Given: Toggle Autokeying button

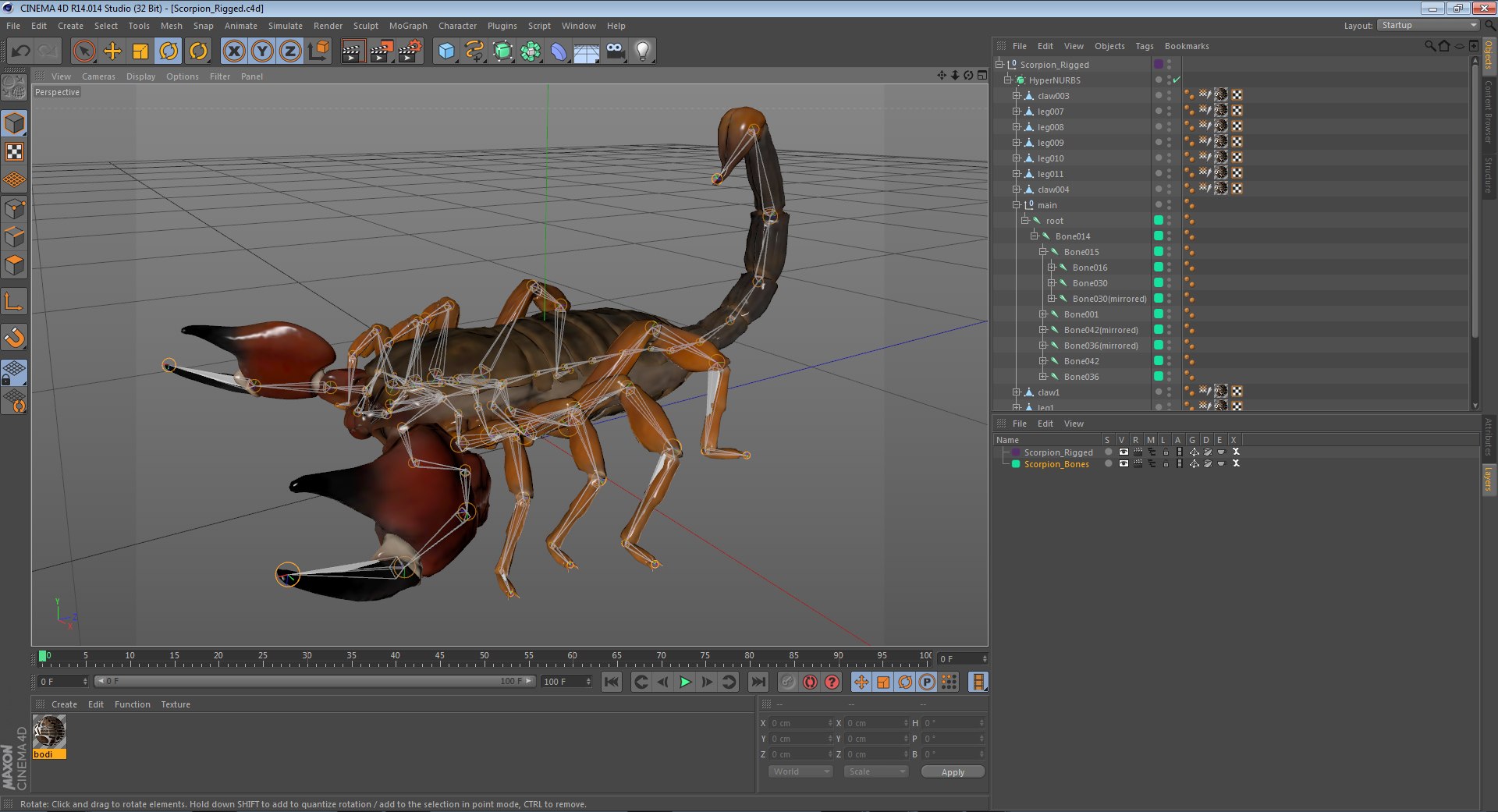Looking at the screenshot, I should point(810,683).
